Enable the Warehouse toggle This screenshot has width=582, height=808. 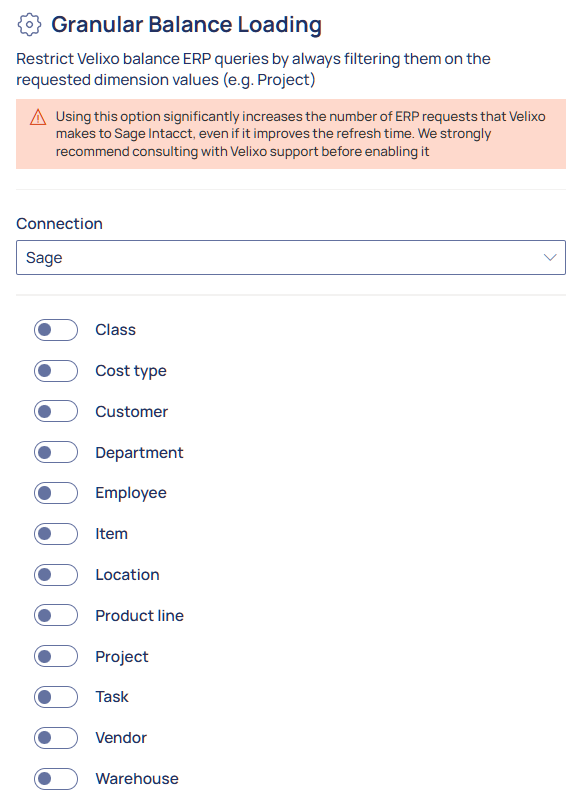coord(56,779)
